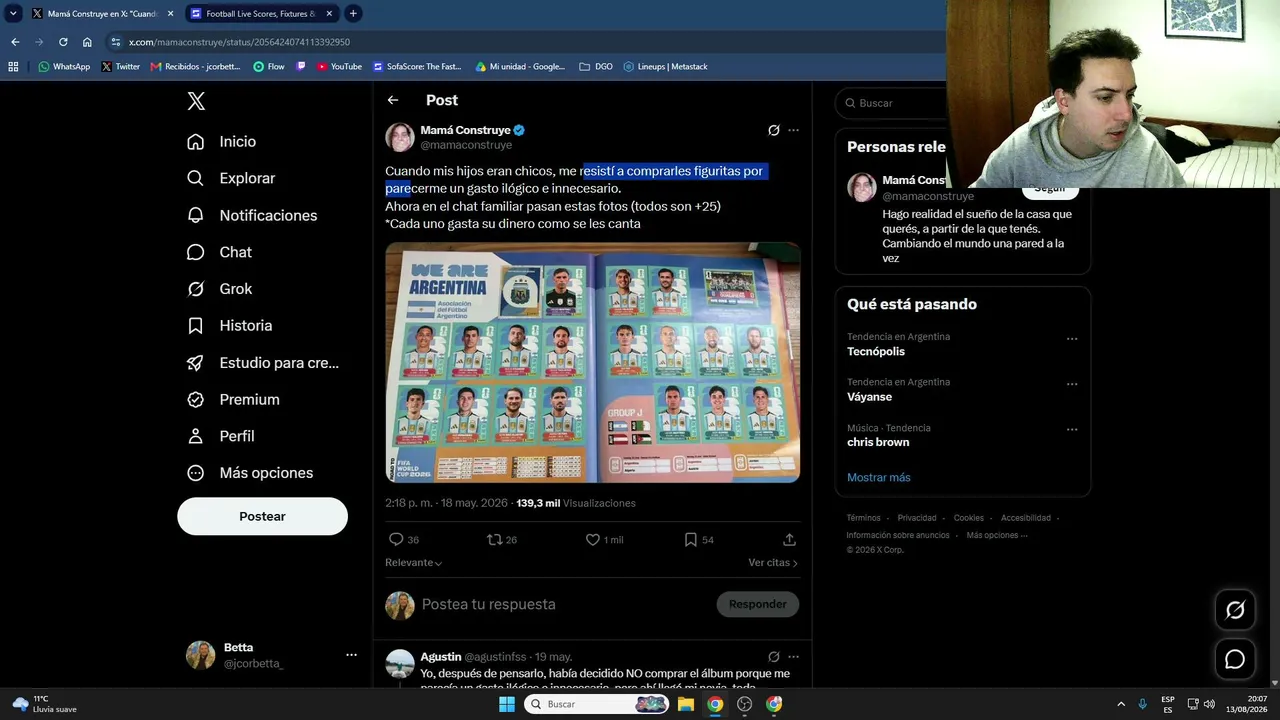Click Mostrar más under trends
Screen dimensions: 1280x720
879,477
